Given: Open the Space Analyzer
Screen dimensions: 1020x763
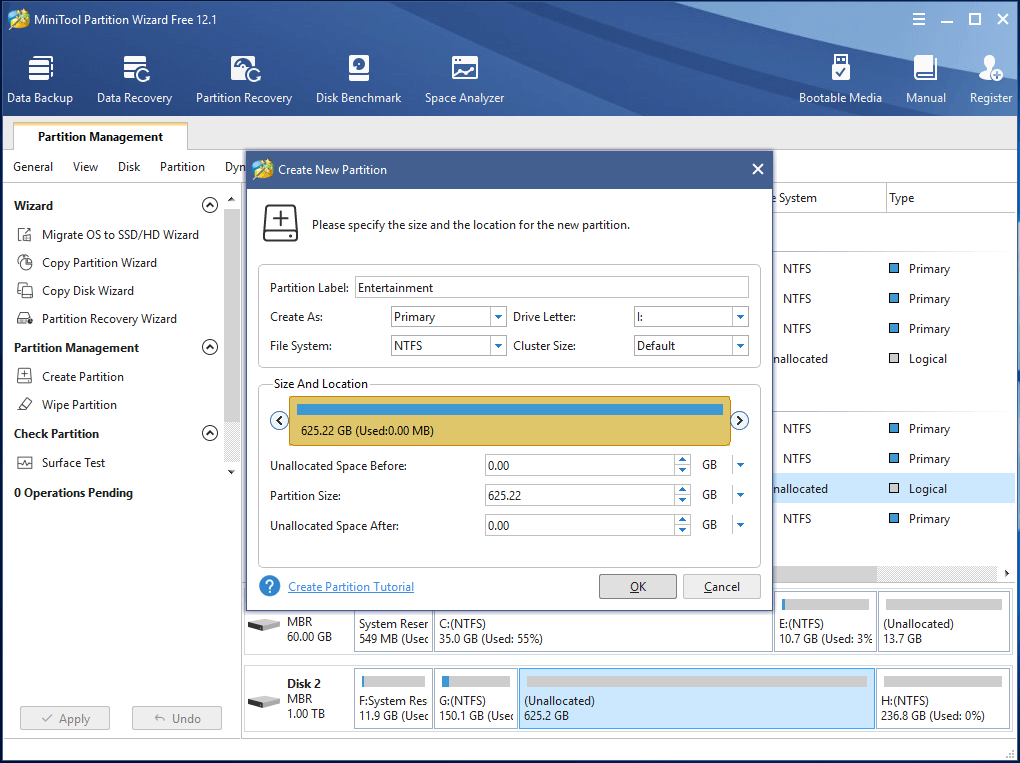Looking at the screenshot, I should 464,79.
